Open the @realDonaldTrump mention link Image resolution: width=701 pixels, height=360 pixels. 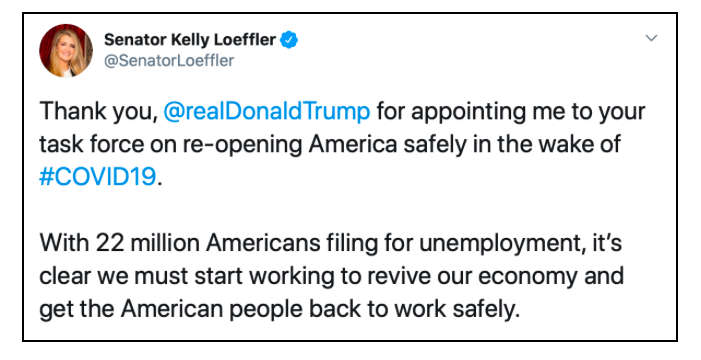(267, 111)
